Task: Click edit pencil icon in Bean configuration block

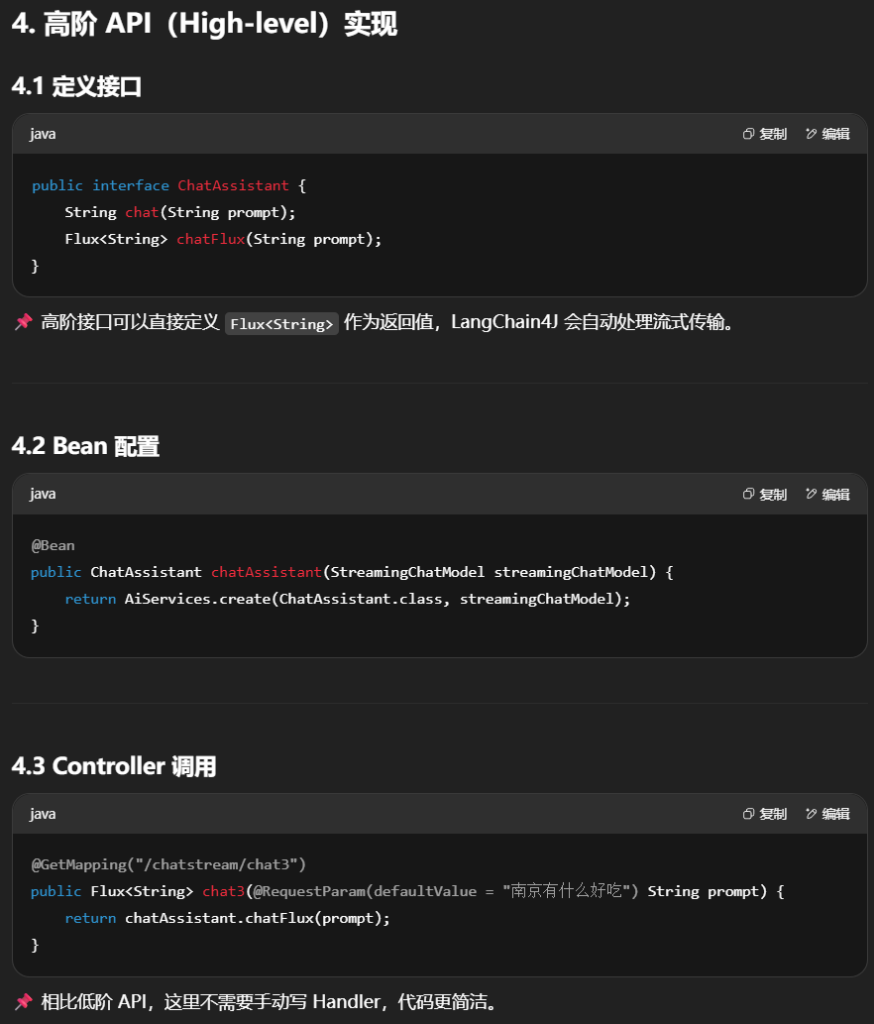Action: (811, 494)
